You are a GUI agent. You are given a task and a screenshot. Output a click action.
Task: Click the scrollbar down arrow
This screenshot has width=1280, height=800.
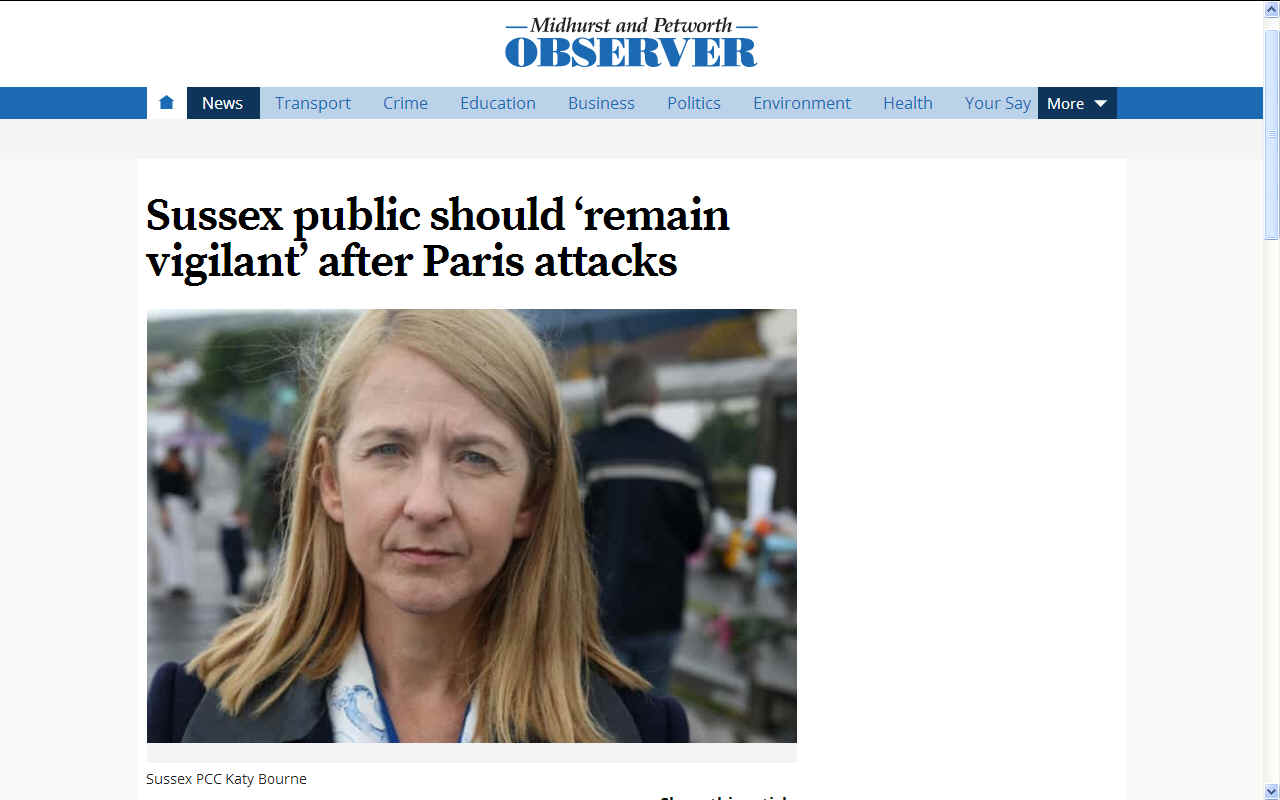pos(1272,791)
